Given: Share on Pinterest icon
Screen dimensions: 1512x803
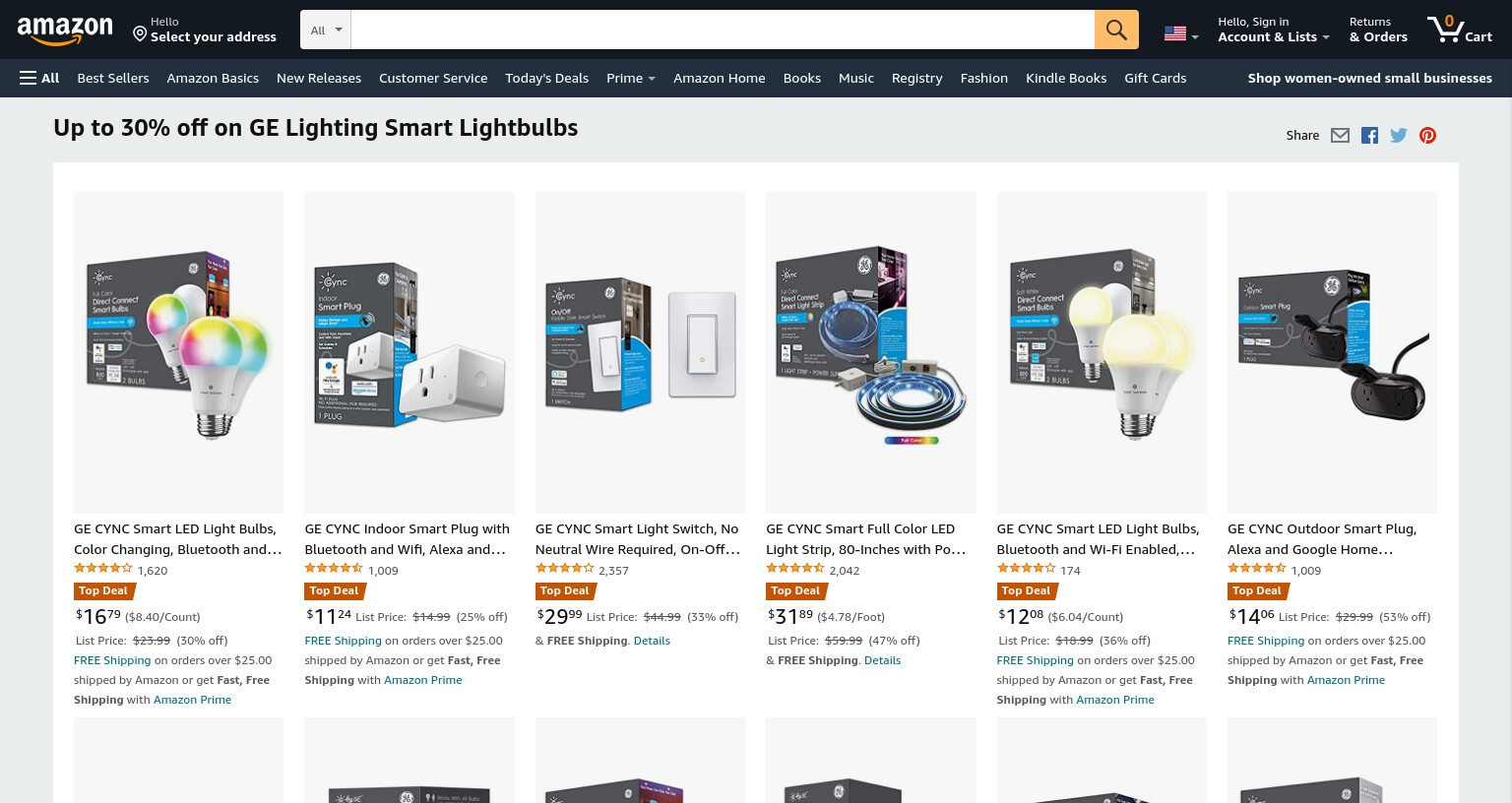Looking at the screenshot, I should pos(1427,136).
